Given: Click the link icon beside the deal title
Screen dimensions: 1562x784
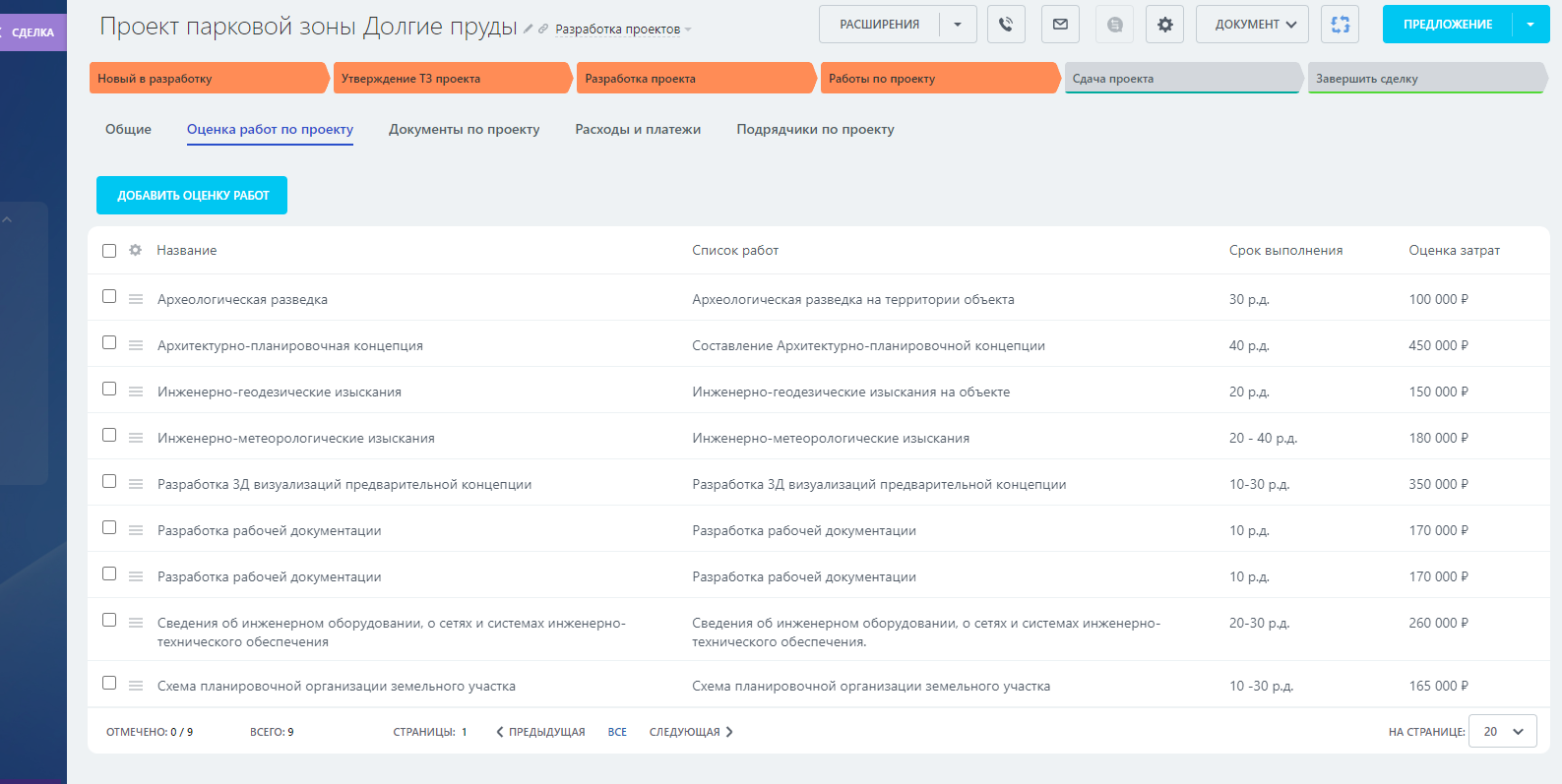Looking at the screenshot, I should click(543, 30).
